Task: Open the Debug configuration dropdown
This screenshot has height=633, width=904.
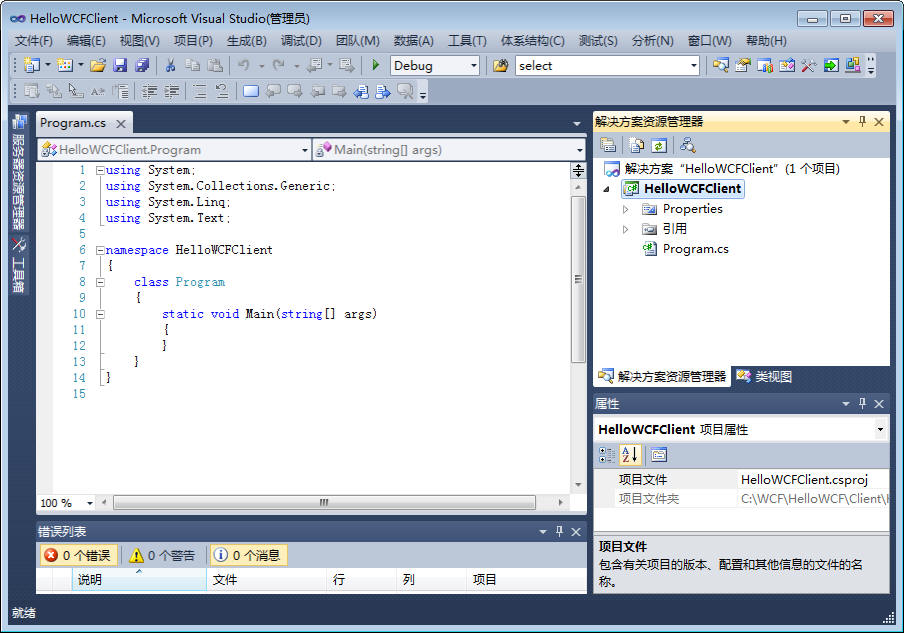Action: 474,66
